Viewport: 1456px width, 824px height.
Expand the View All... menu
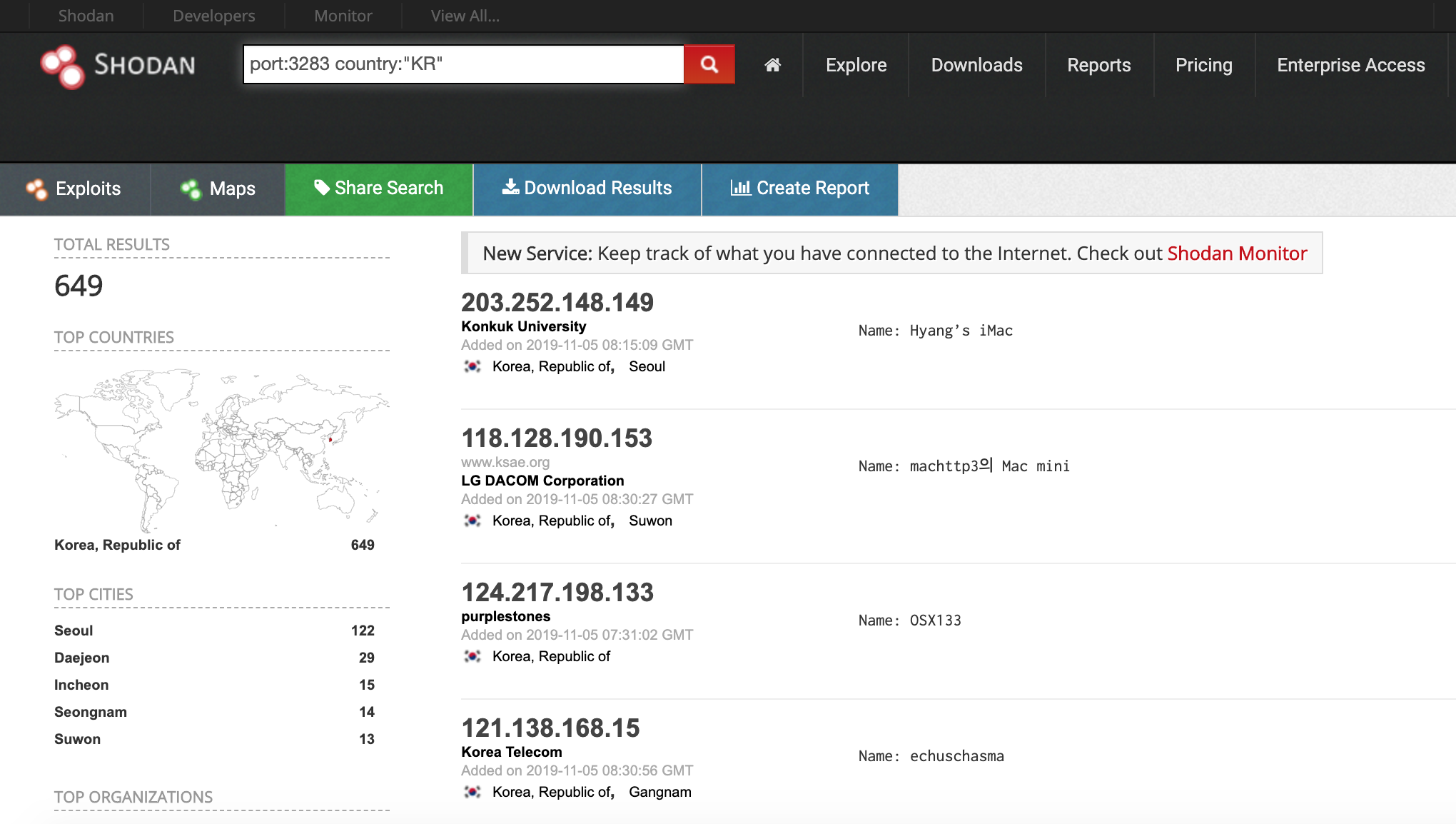[x=465, y=16]
